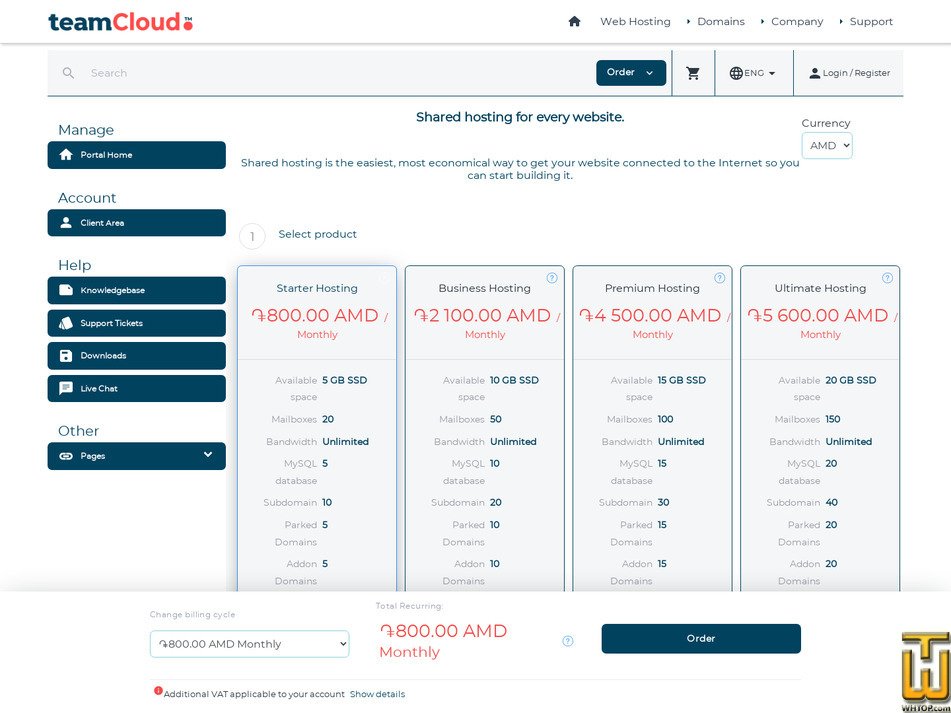The image size is (951, 713).
Task: Click the help icon next to Total Recurring
Action: (568, 641)
